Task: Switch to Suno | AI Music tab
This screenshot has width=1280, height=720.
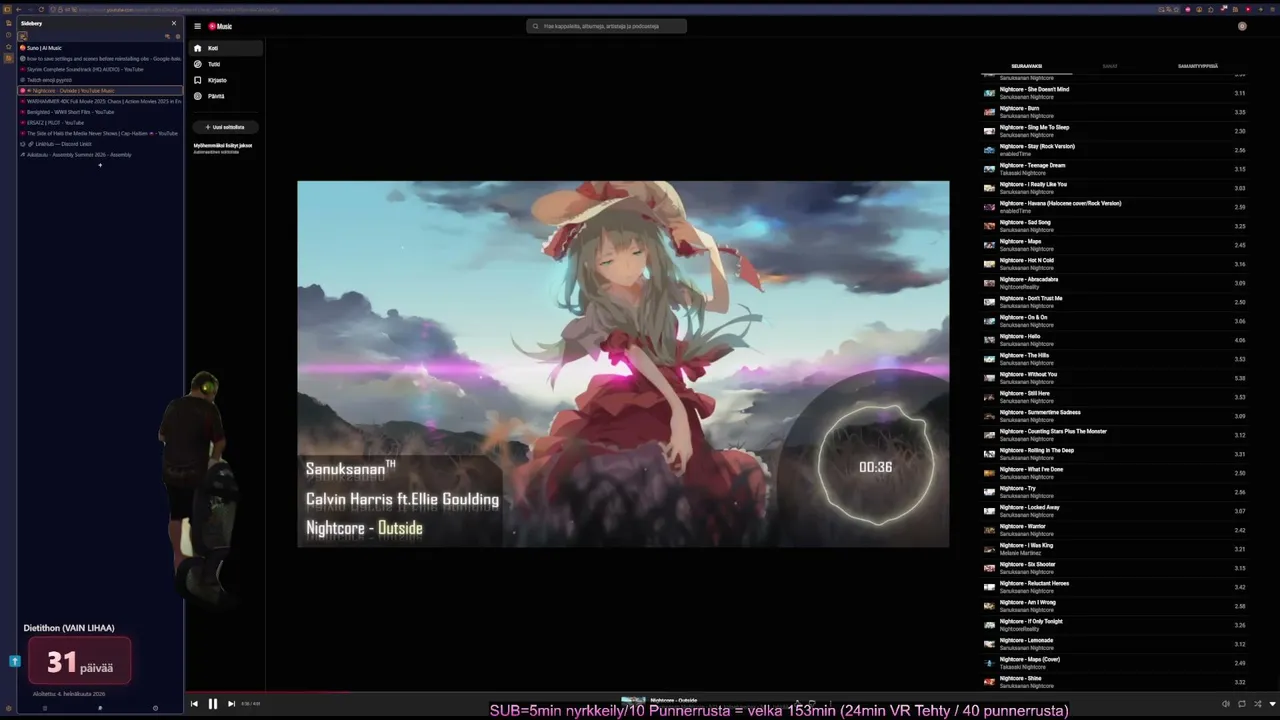Action: pos(100,48)
